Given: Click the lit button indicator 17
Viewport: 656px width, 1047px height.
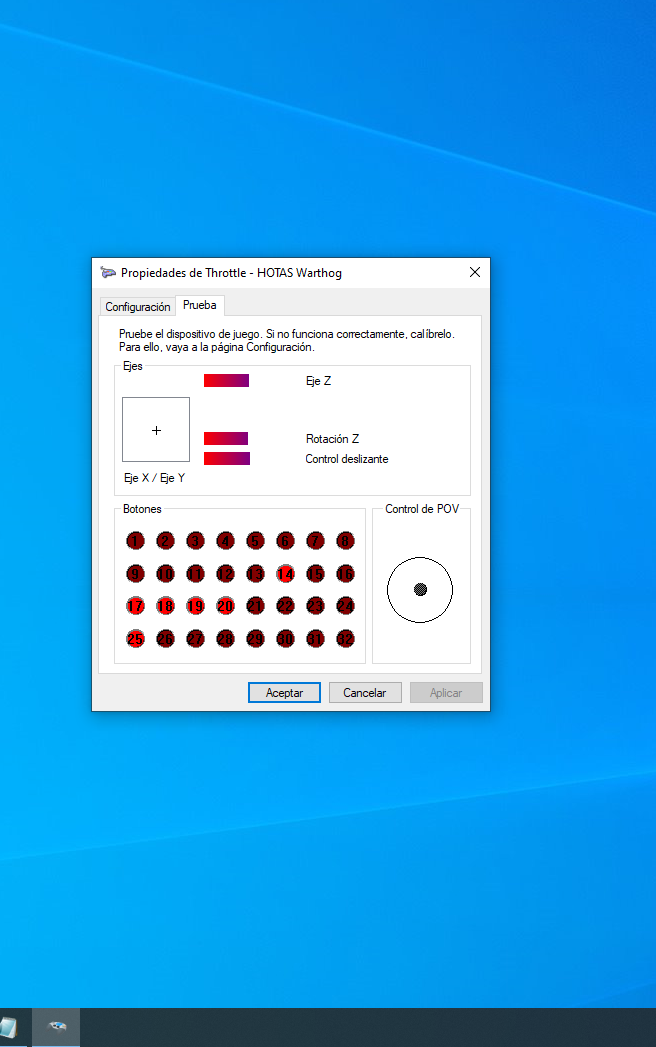Looking at the screenshot, I should coord(136,606).
